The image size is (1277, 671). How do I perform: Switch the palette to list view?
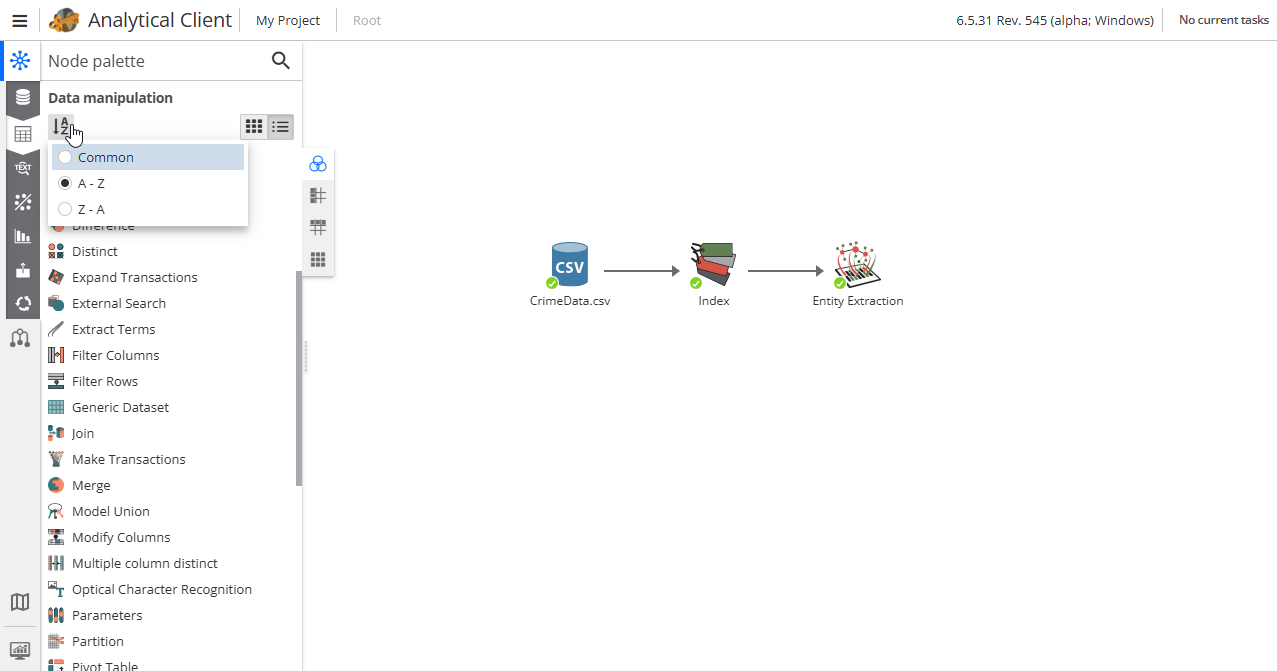pos(281,126)
